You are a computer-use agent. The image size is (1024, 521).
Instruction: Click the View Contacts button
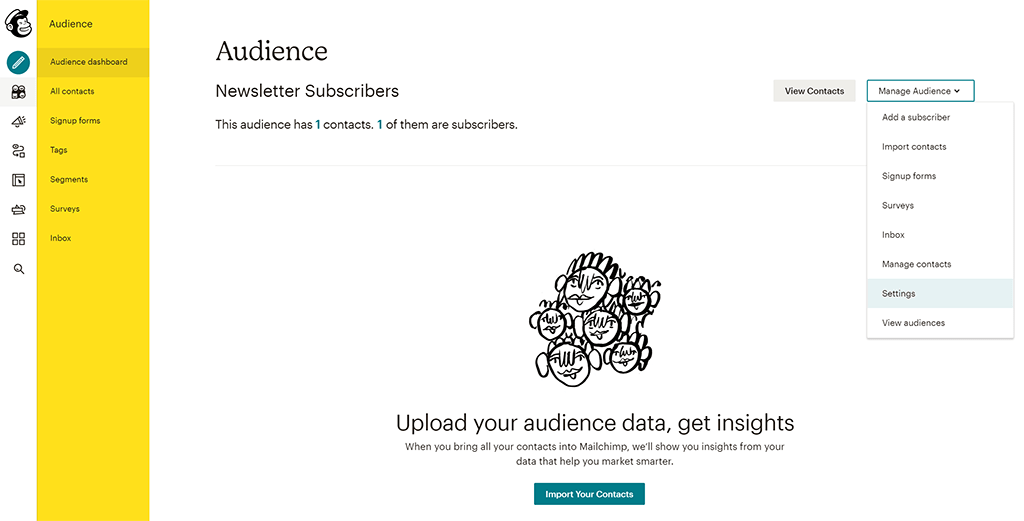tap(814, 91)
